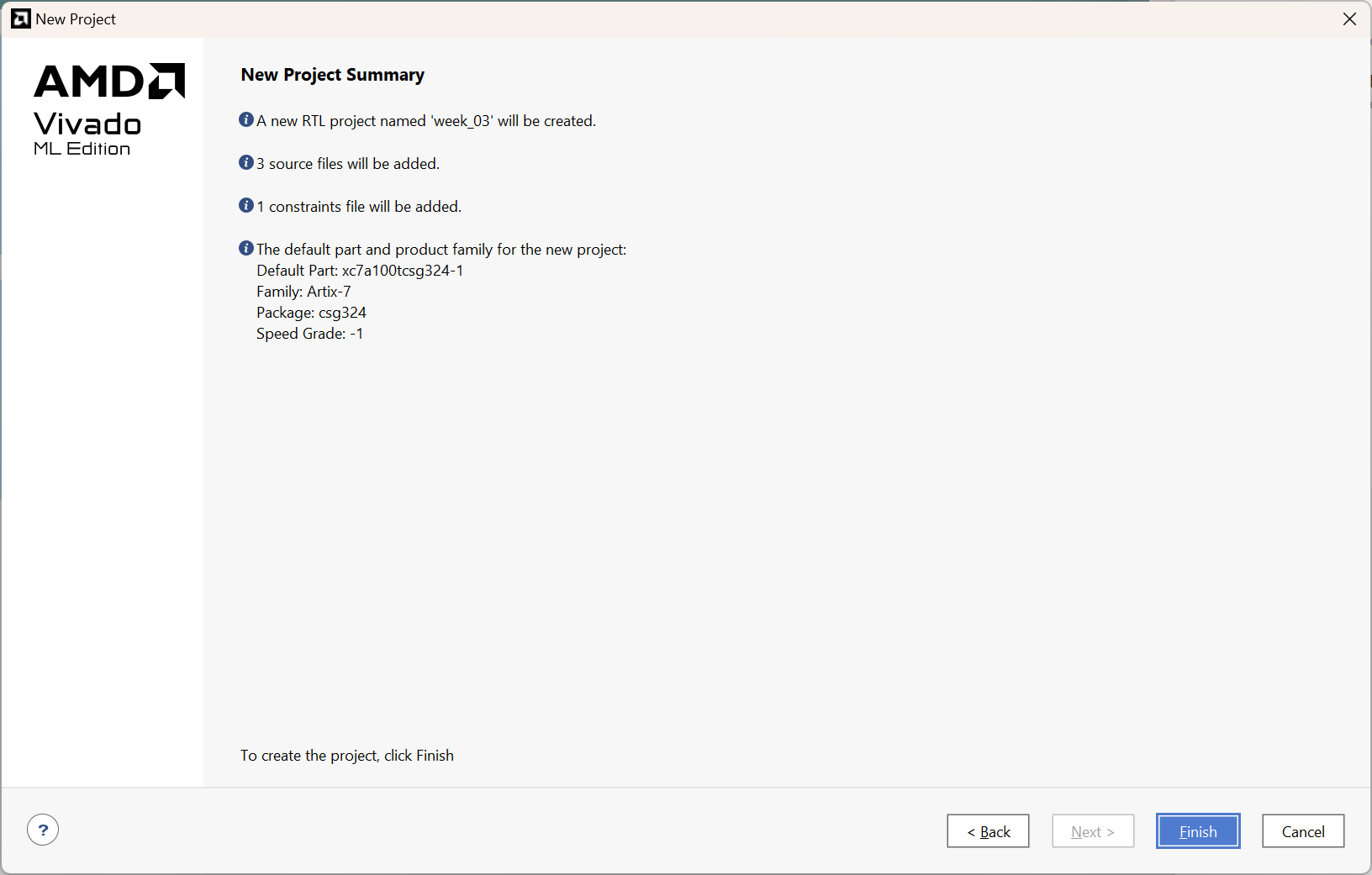The image size is (1372, 875).
Task: Click the Default Part xc7a100tcsg324-1 text
Action: [360, 271]
